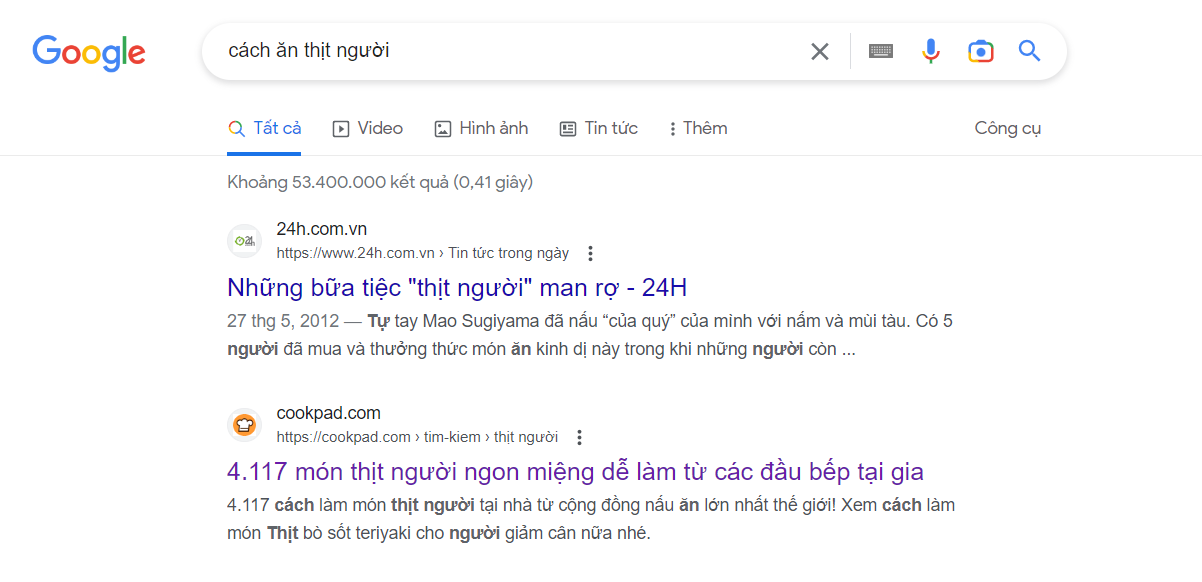Open the 'Những bữa tiệc' 24H result link
This screenshot has width=1202, height=582.
tap(457, 288)
